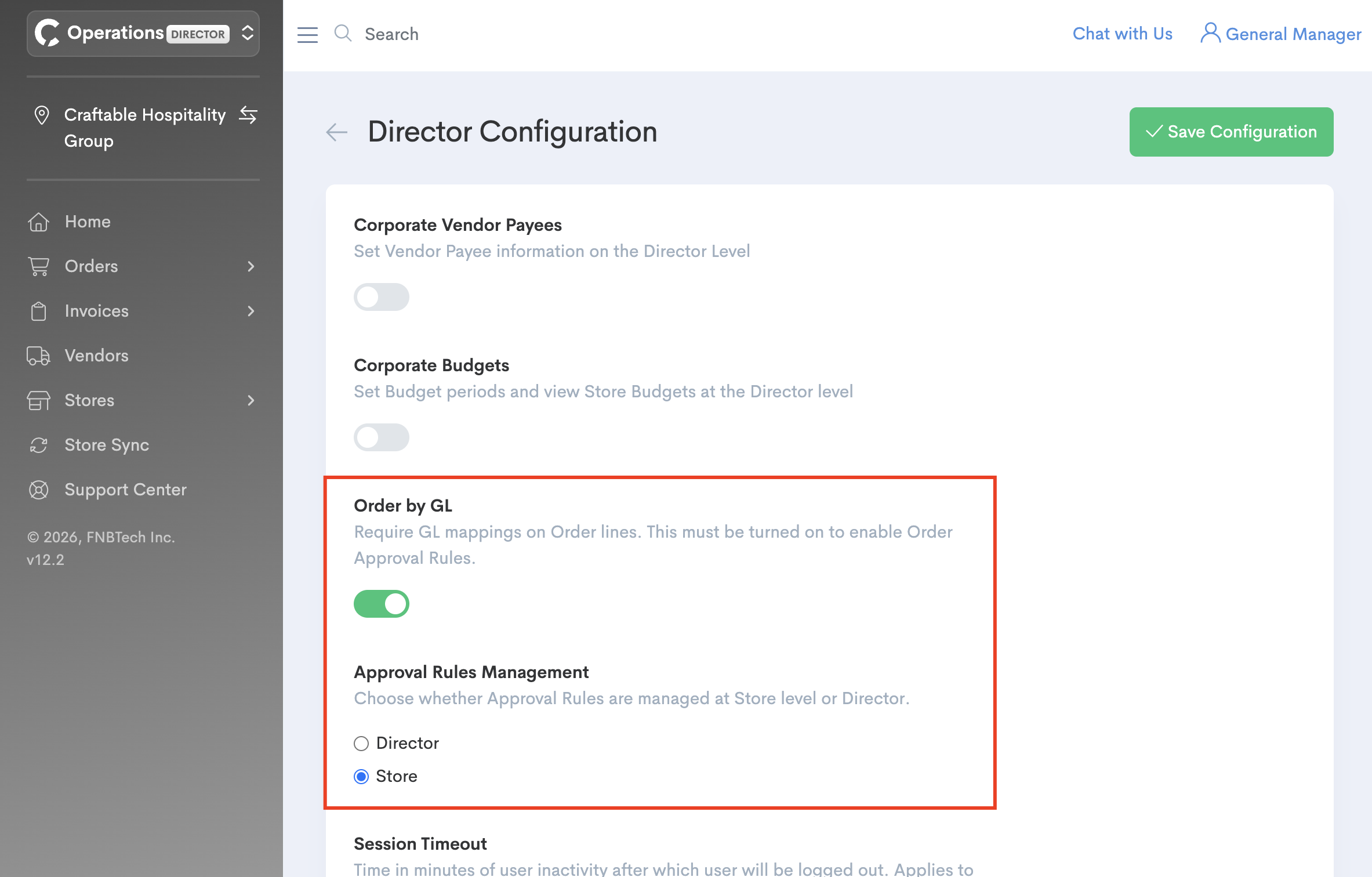Click the Store Sync refresh icon
The width and height of the screenshot is (1372, 877).
38,445
